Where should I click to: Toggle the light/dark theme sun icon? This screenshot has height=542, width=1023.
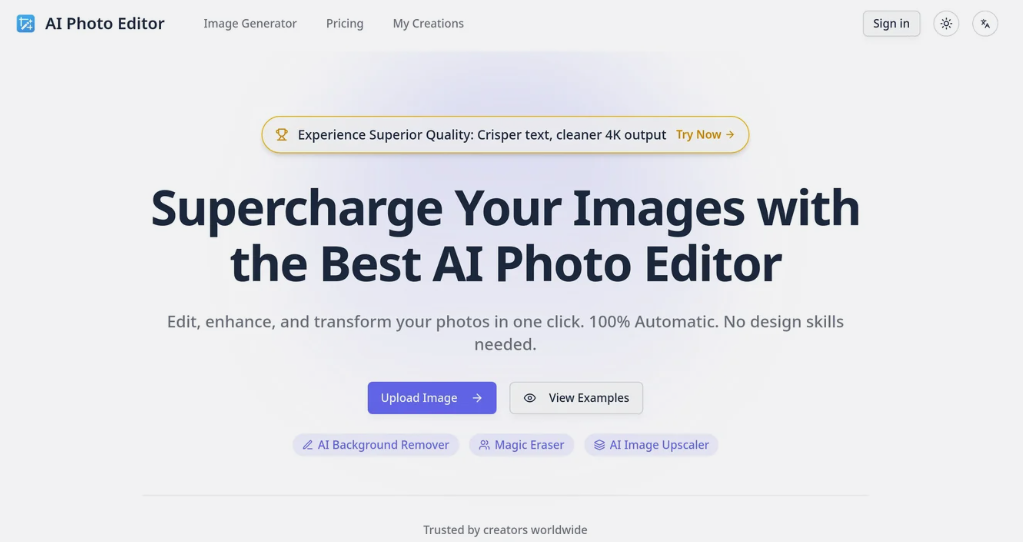click(x=945, y=24)
